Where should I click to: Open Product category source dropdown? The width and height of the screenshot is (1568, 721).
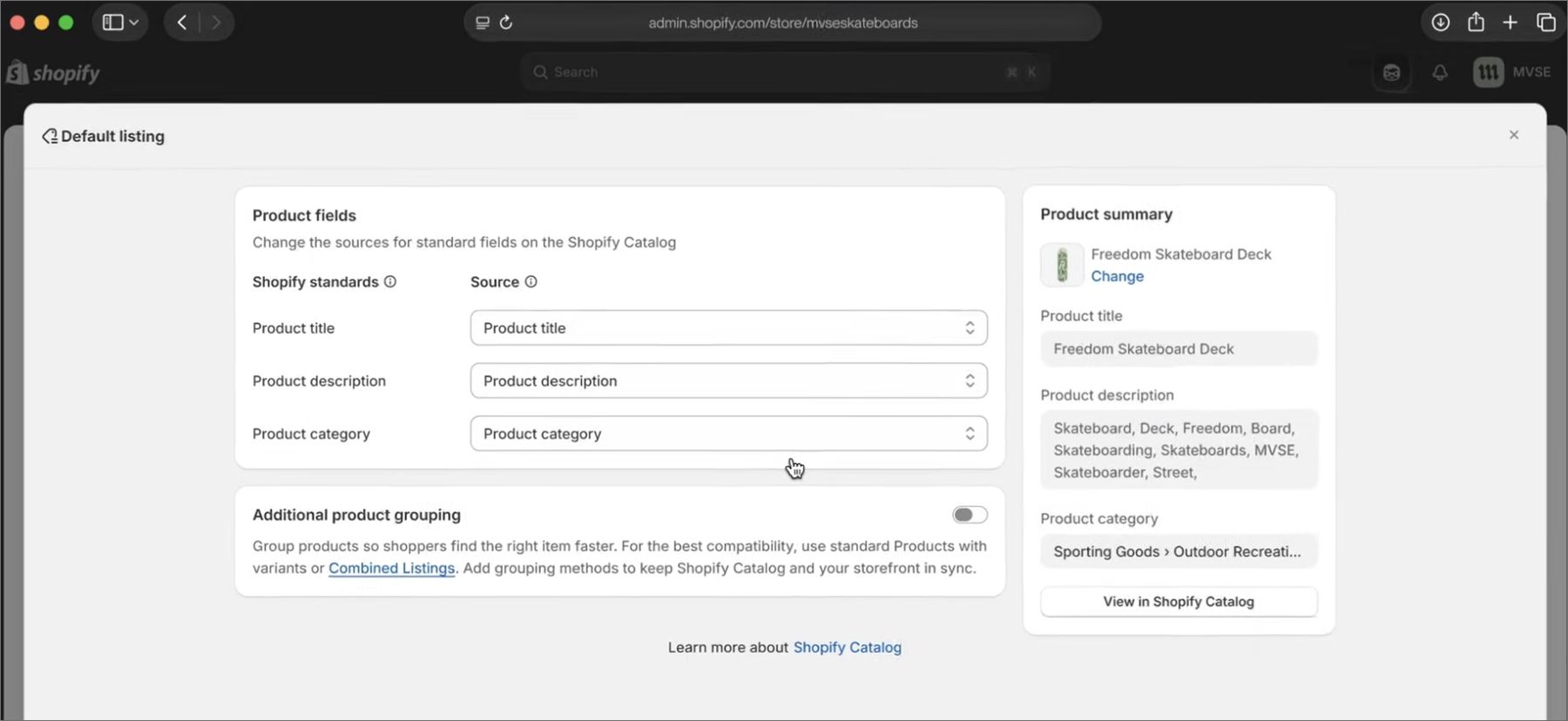728,434
